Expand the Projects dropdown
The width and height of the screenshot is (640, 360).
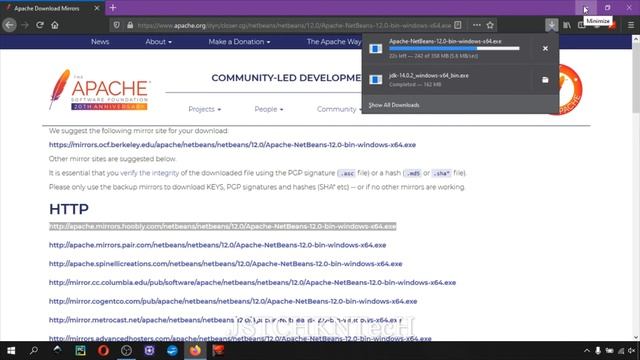204,109
